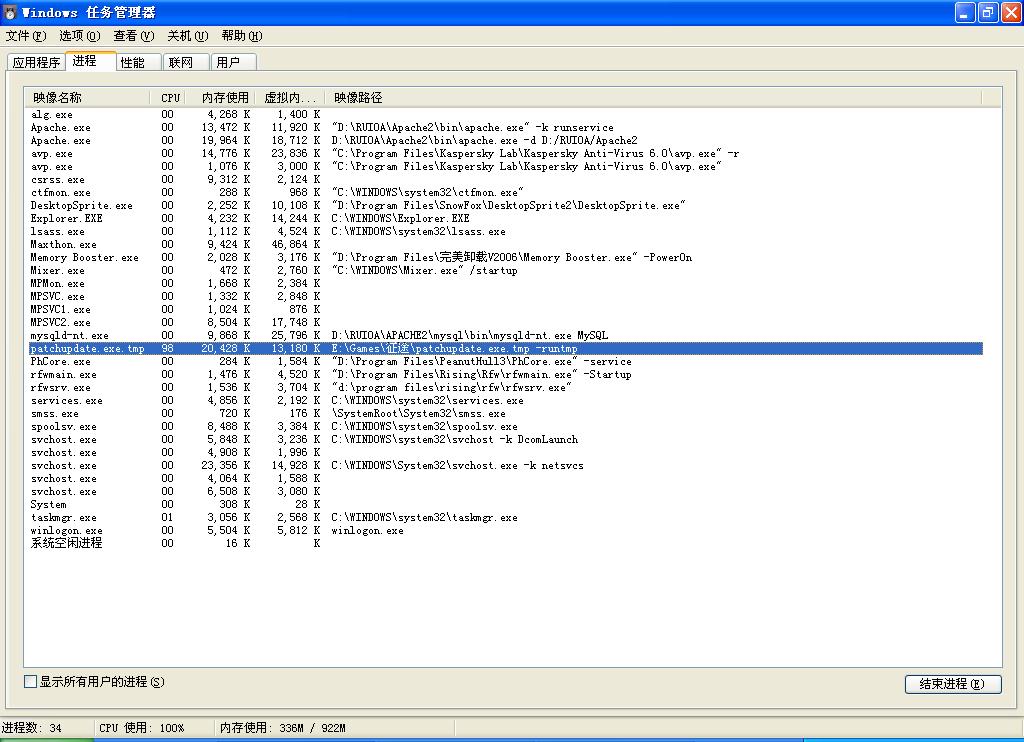Switch to the 应用程序 tab
This screenshot has height=742, width=1024.
click(37, 62)
